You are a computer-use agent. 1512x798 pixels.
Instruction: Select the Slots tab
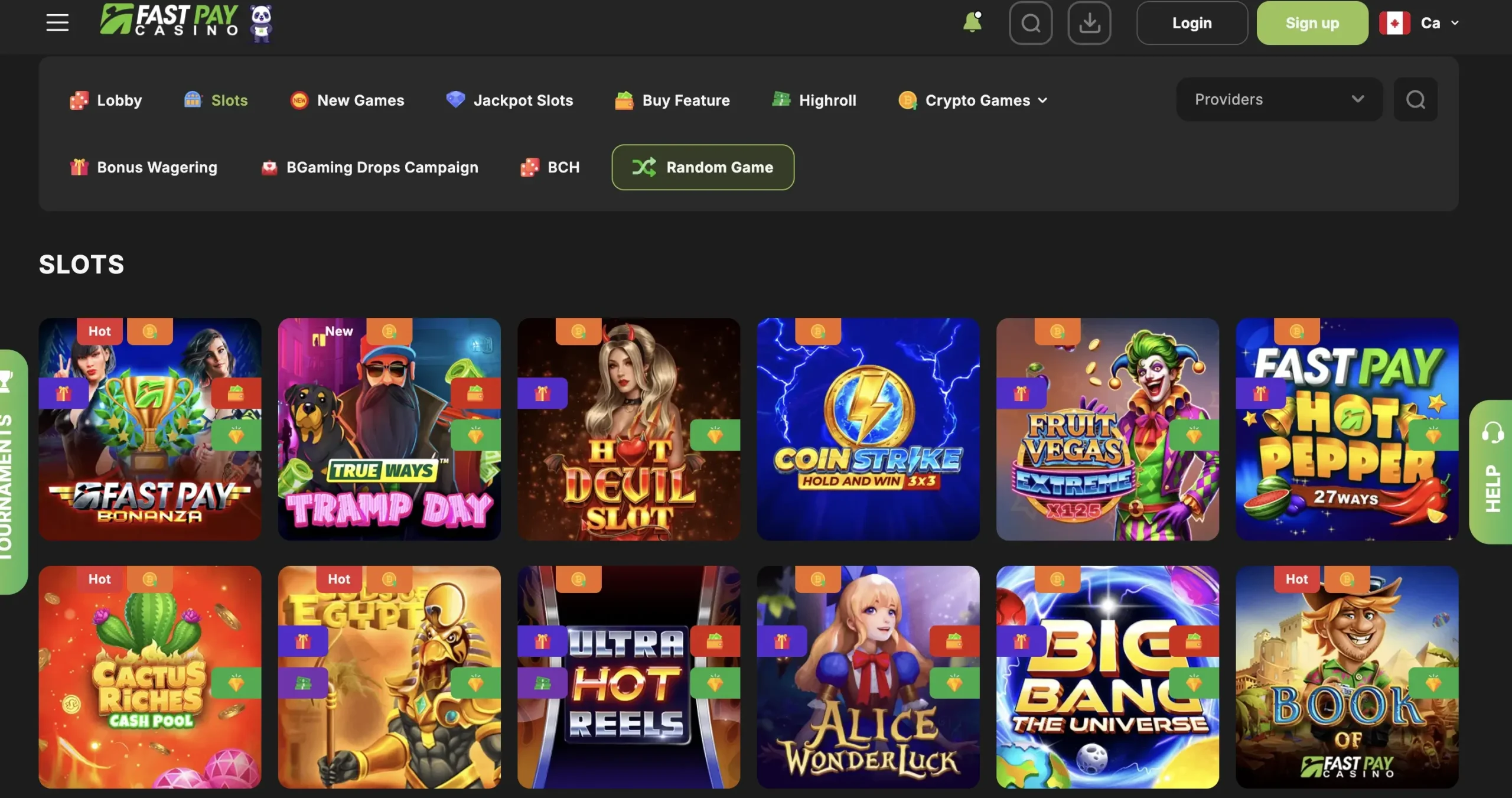[x=216, y=100]
